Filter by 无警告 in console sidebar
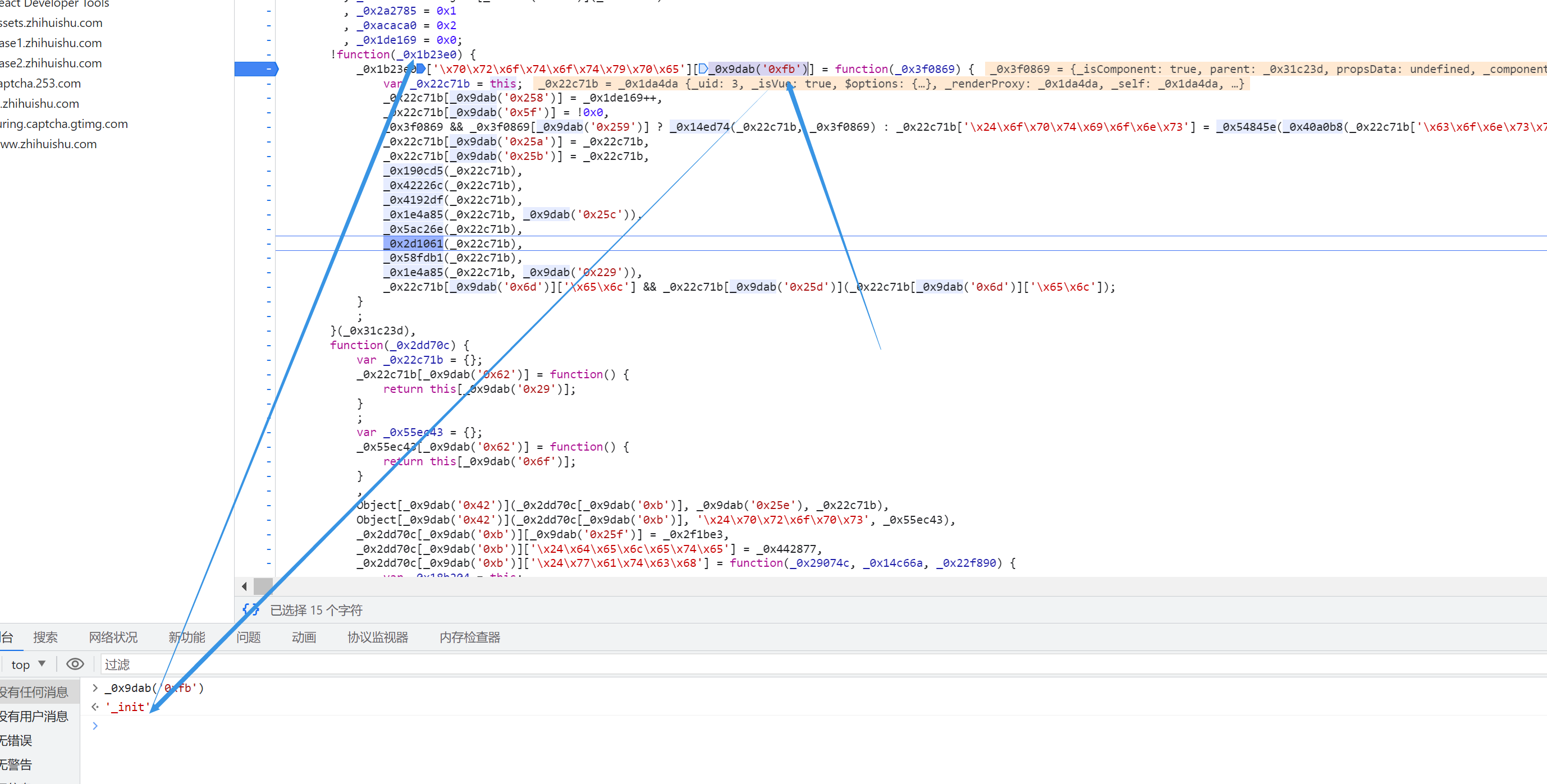 [x=16, y=764]
